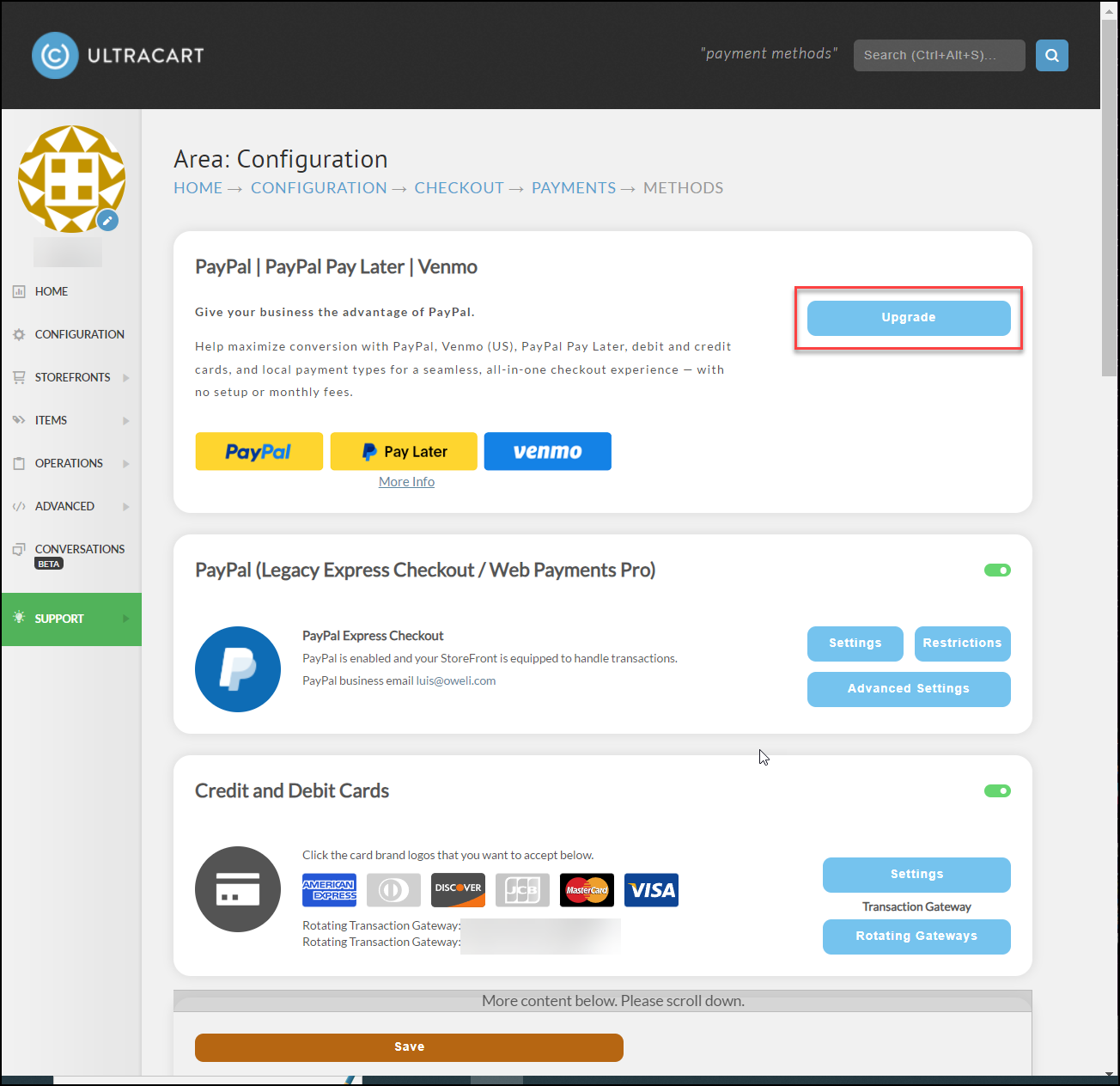The width and height of the screenshot is (1120, 1086).
Task: Select the Diners Club card logo
Action: click(393, 890)
